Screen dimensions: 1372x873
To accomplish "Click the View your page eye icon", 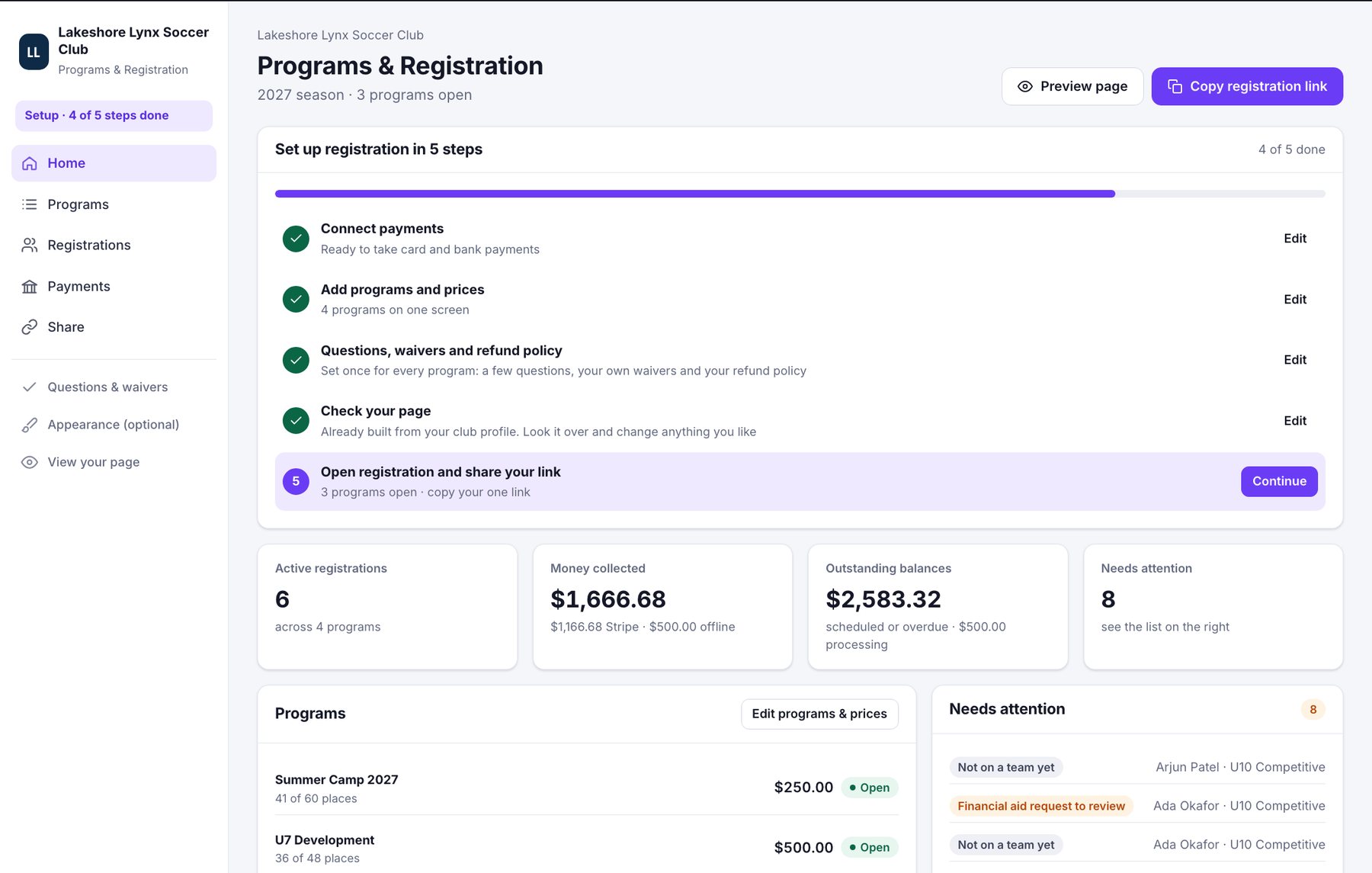I will [x=30, y=462].
